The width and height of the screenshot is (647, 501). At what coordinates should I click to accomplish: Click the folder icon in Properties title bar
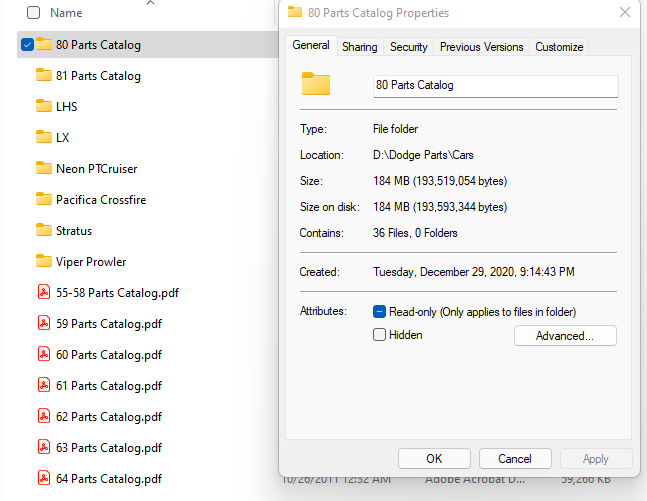click(295, 12)
